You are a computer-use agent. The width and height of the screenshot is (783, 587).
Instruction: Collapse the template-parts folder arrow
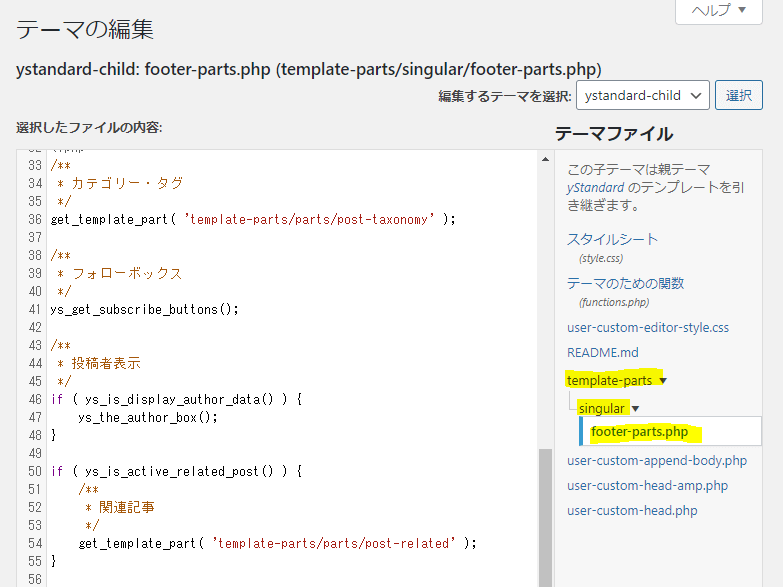(x=663, y=381)
